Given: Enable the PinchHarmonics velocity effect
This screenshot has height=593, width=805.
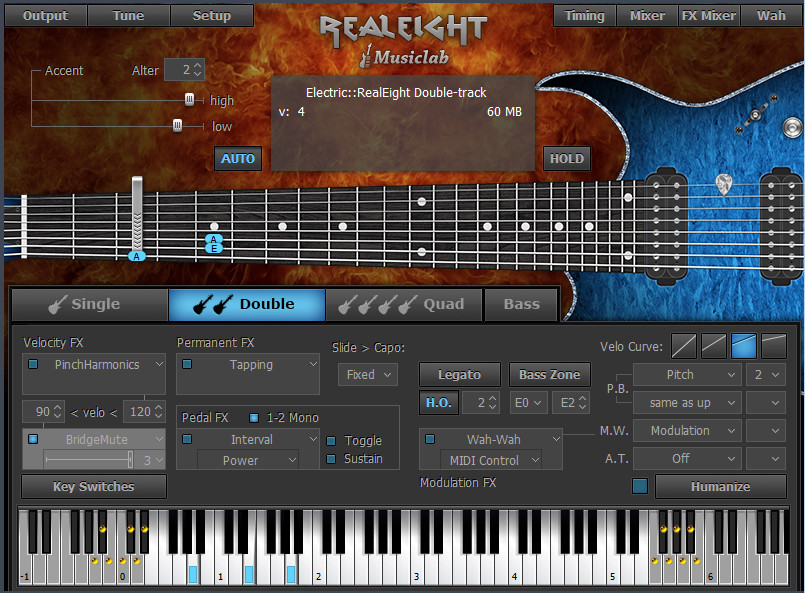Looking at the screenshot, I should point(33,364).
